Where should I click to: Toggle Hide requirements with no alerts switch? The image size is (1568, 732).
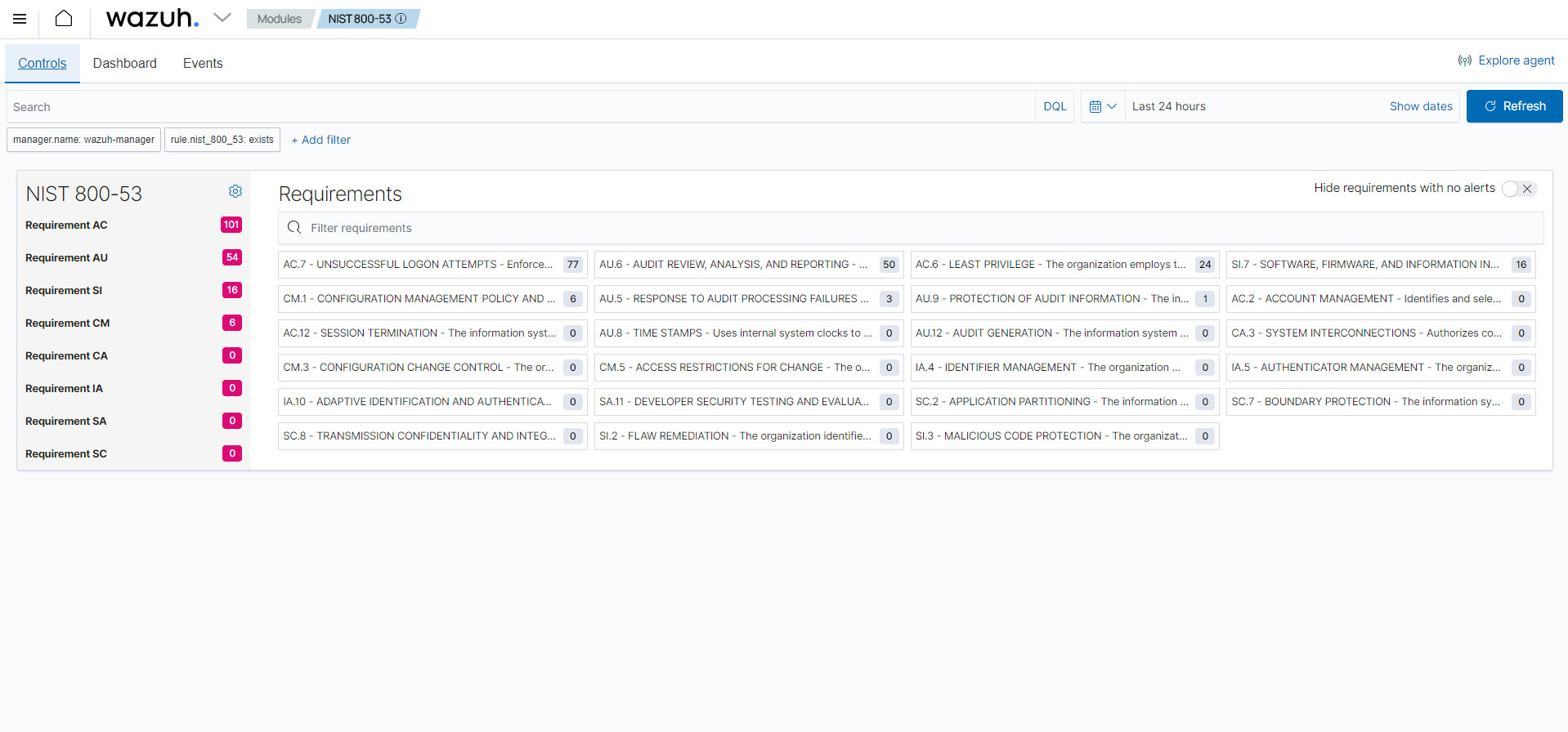coord(1519,189)
